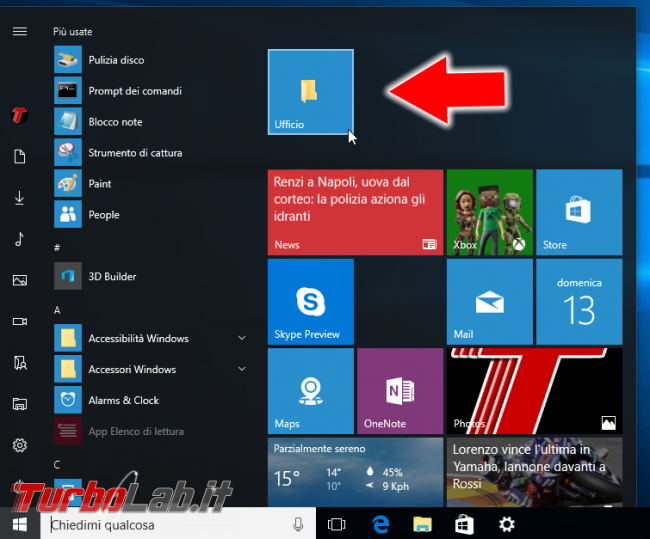The width and height of the screenshot is (650, 539).
Task: Open Videos folder from sidebar
Action: click(x=19, y=321)
